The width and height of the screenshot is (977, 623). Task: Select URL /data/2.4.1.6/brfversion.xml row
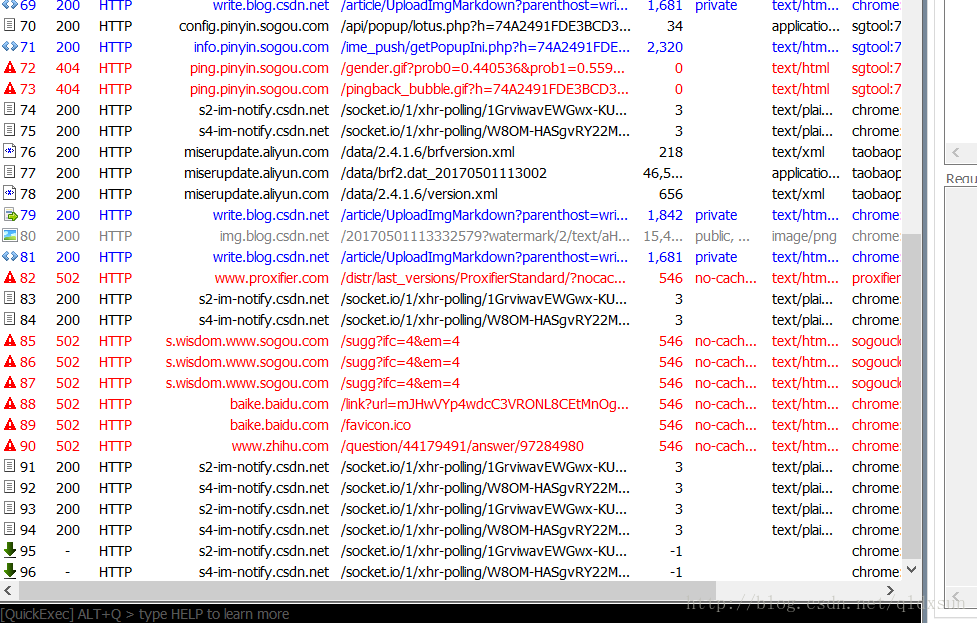click(x=427, y=152)
